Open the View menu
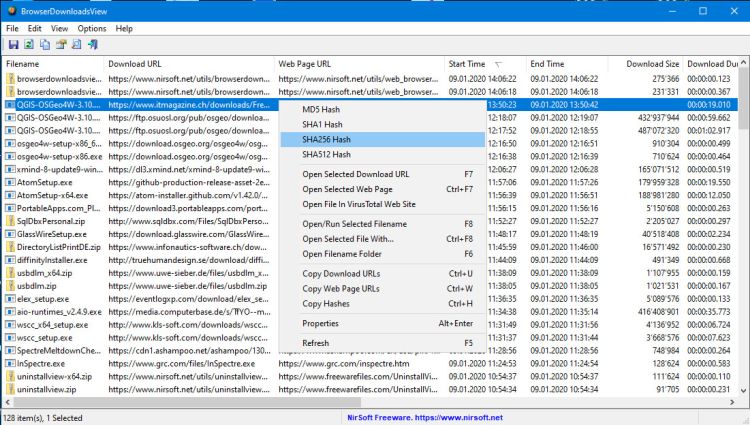This screenshot has width=750, height=425. (x=59, y=28)
